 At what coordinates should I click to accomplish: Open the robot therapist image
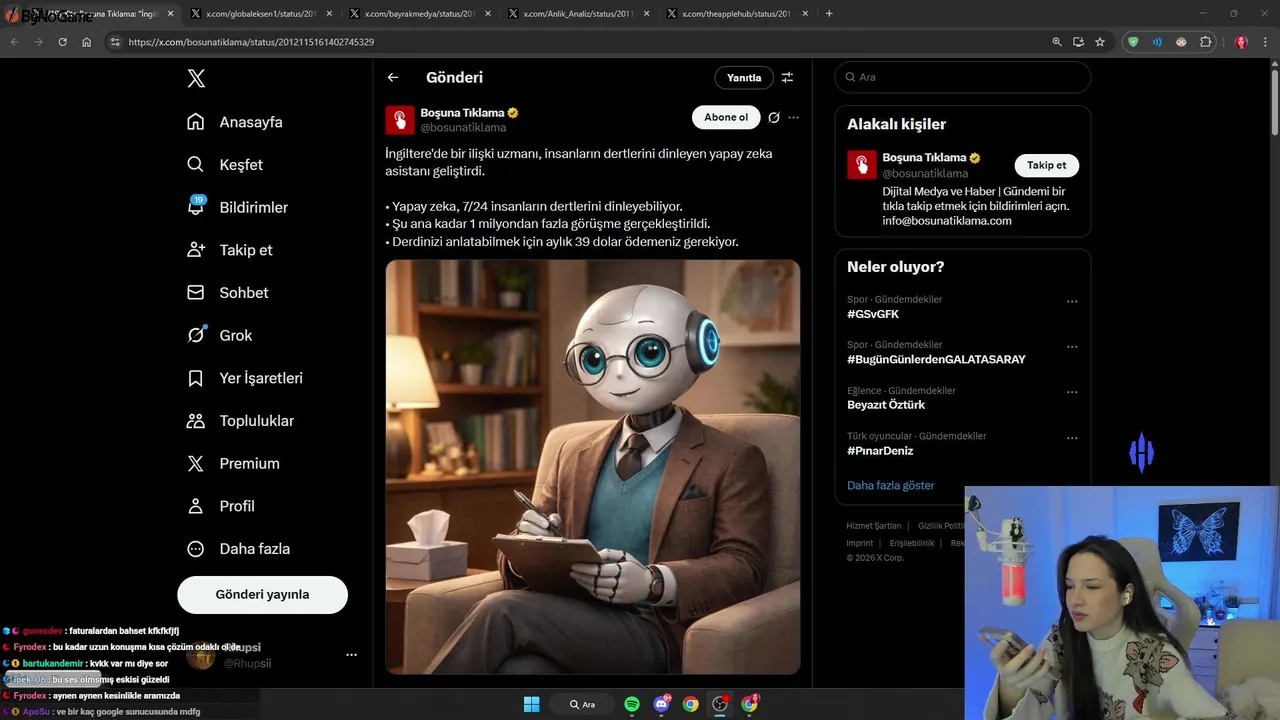593,467
